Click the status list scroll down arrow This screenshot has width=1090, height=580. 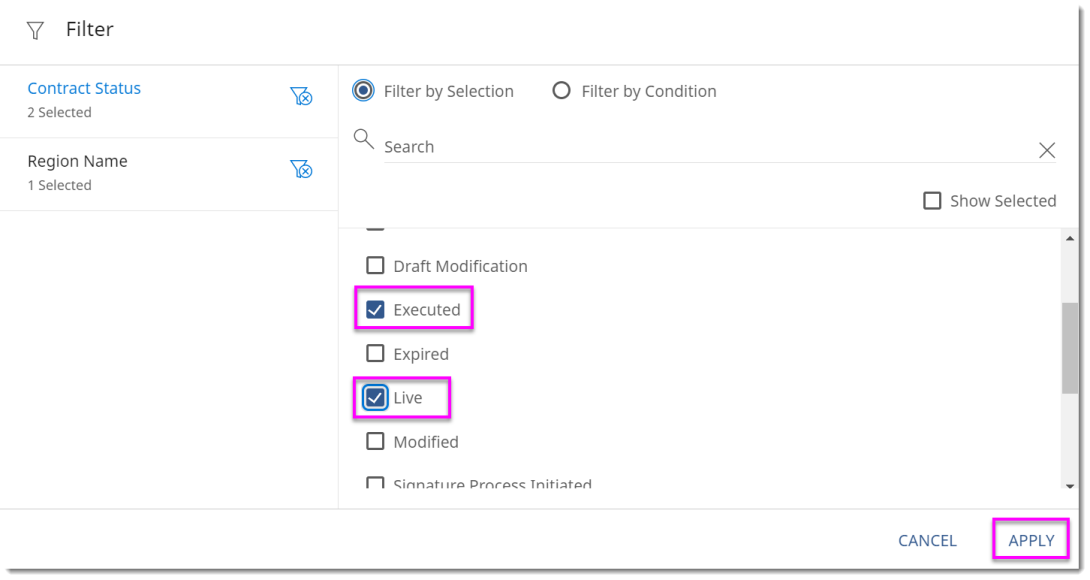[x=1070, y=486]
